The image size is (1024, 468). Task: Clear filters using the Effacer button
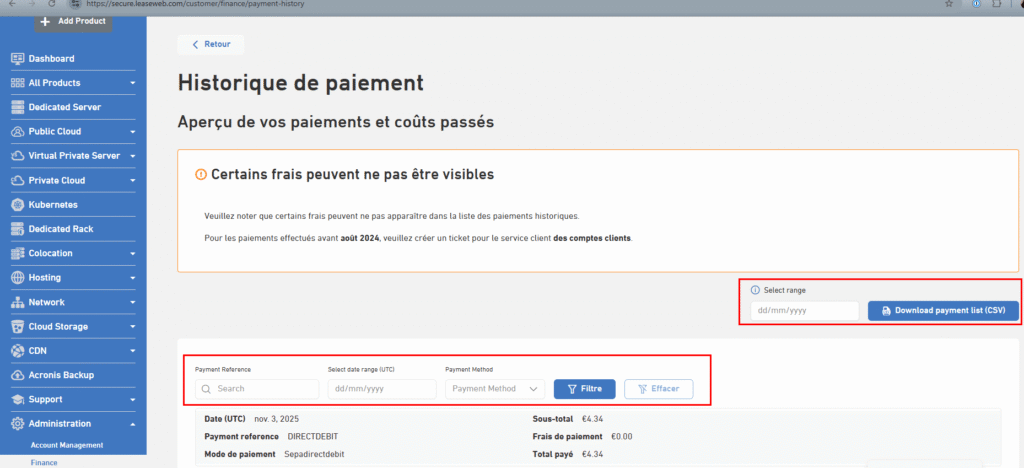pyautogui.click(x=658, y=388)
